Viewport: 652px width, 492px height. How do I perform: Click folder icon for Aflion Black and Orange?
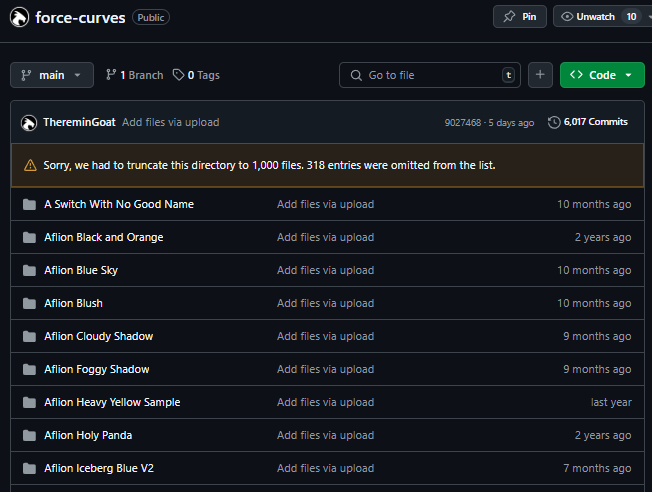[x=29, y=237]
